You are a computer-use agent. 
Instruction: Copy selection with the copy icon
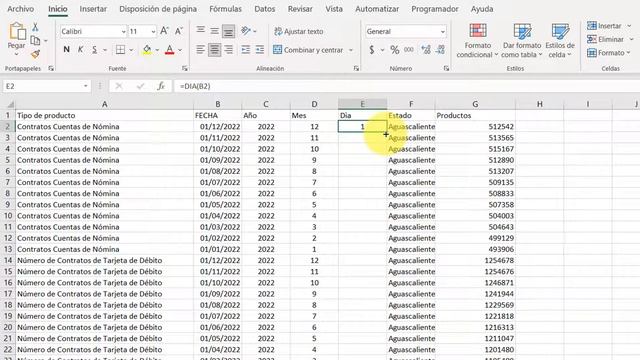pyautogui.click(x=36, y=40)
